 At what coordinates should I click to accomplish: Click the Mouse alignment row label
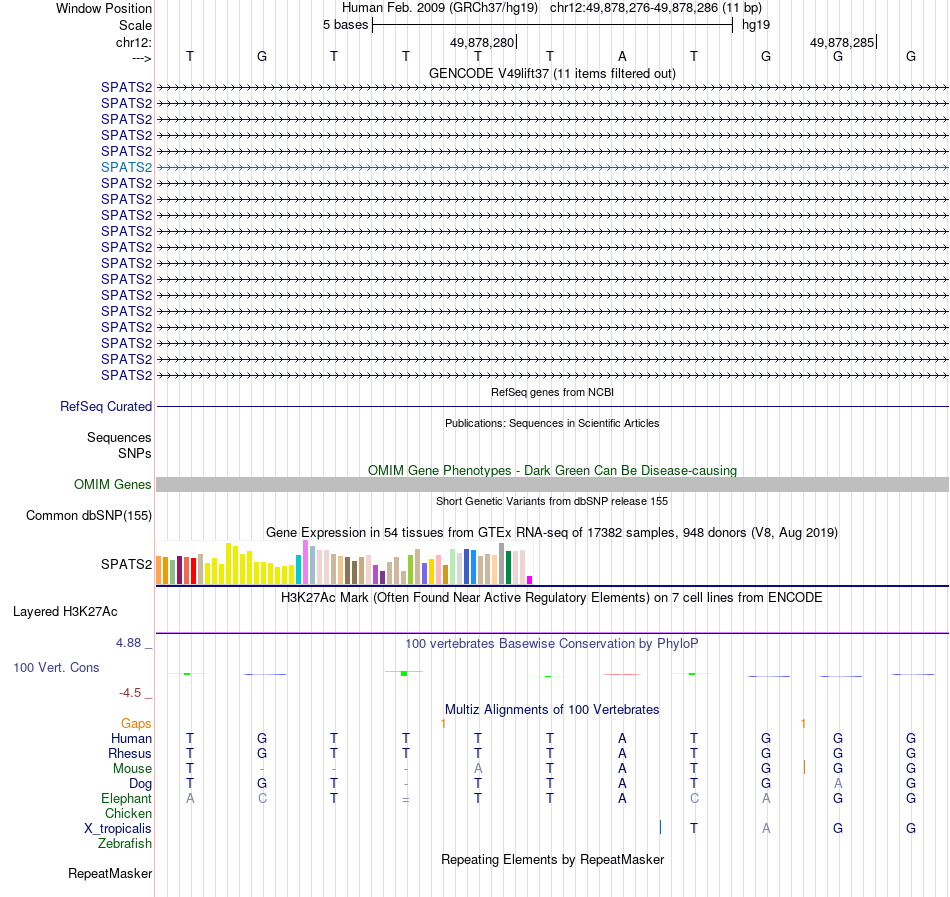[x=132, y=769]
